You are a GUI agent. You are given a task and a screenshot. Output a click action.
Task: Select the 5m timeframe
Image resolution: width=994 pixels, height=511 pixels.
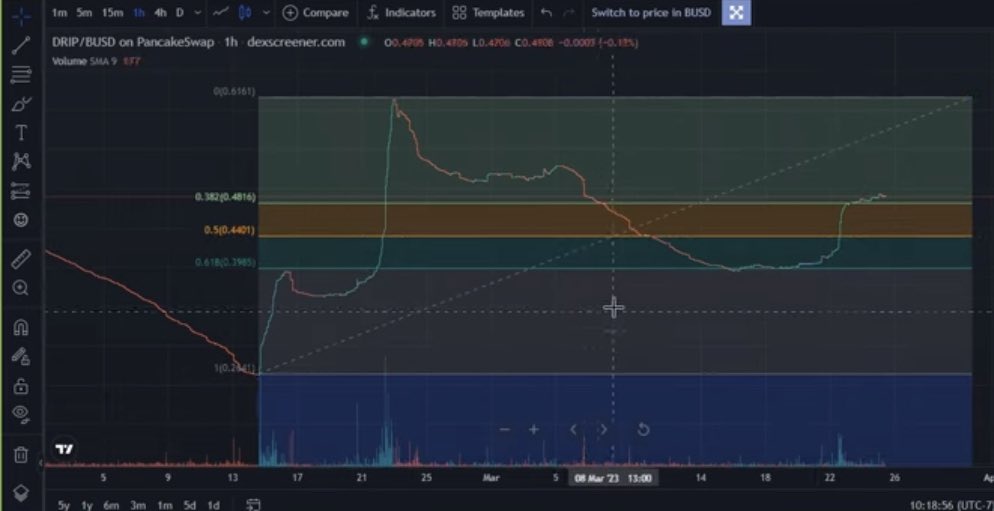click(x=84, y=13)
